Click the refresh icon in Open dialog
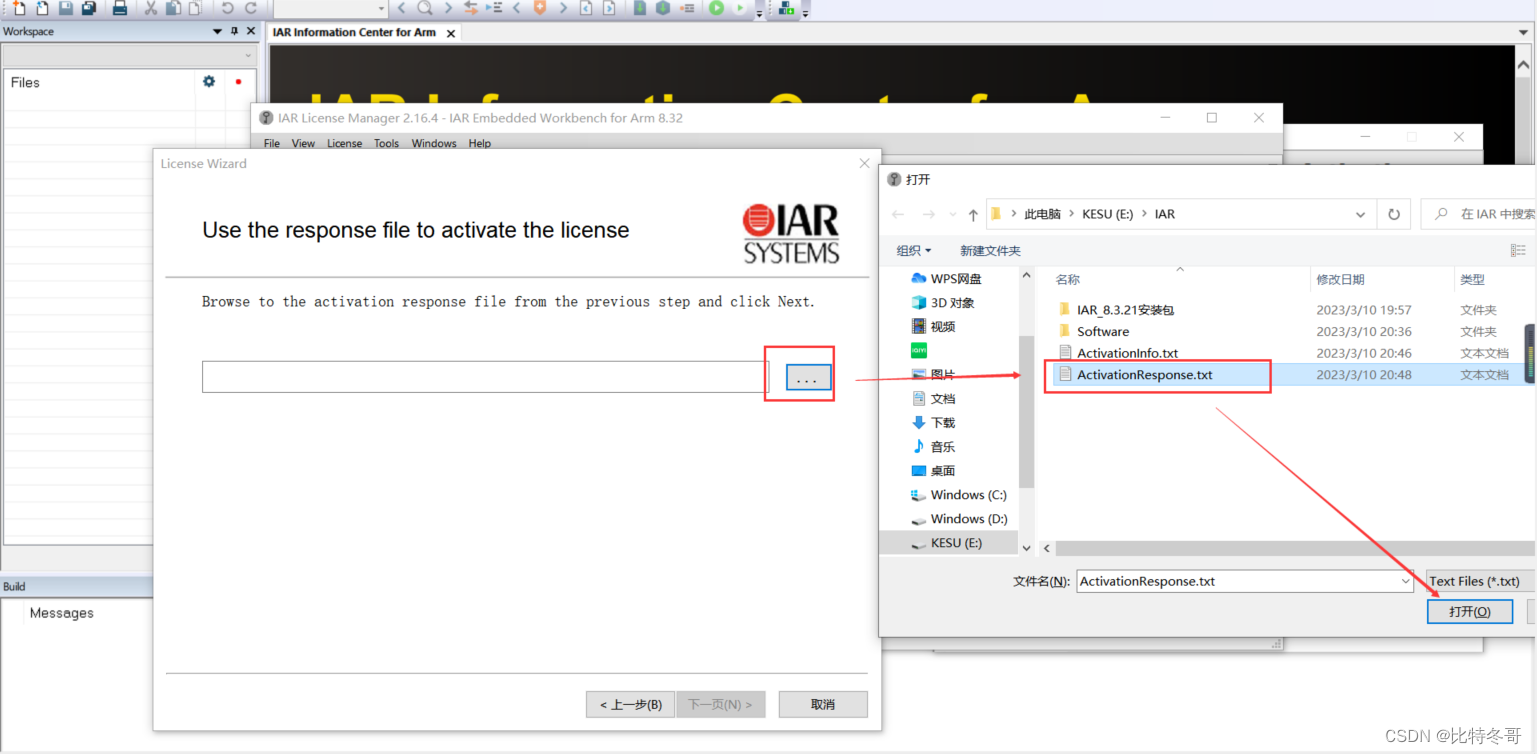1537x754 pixels. click(x=1393, y=214)
